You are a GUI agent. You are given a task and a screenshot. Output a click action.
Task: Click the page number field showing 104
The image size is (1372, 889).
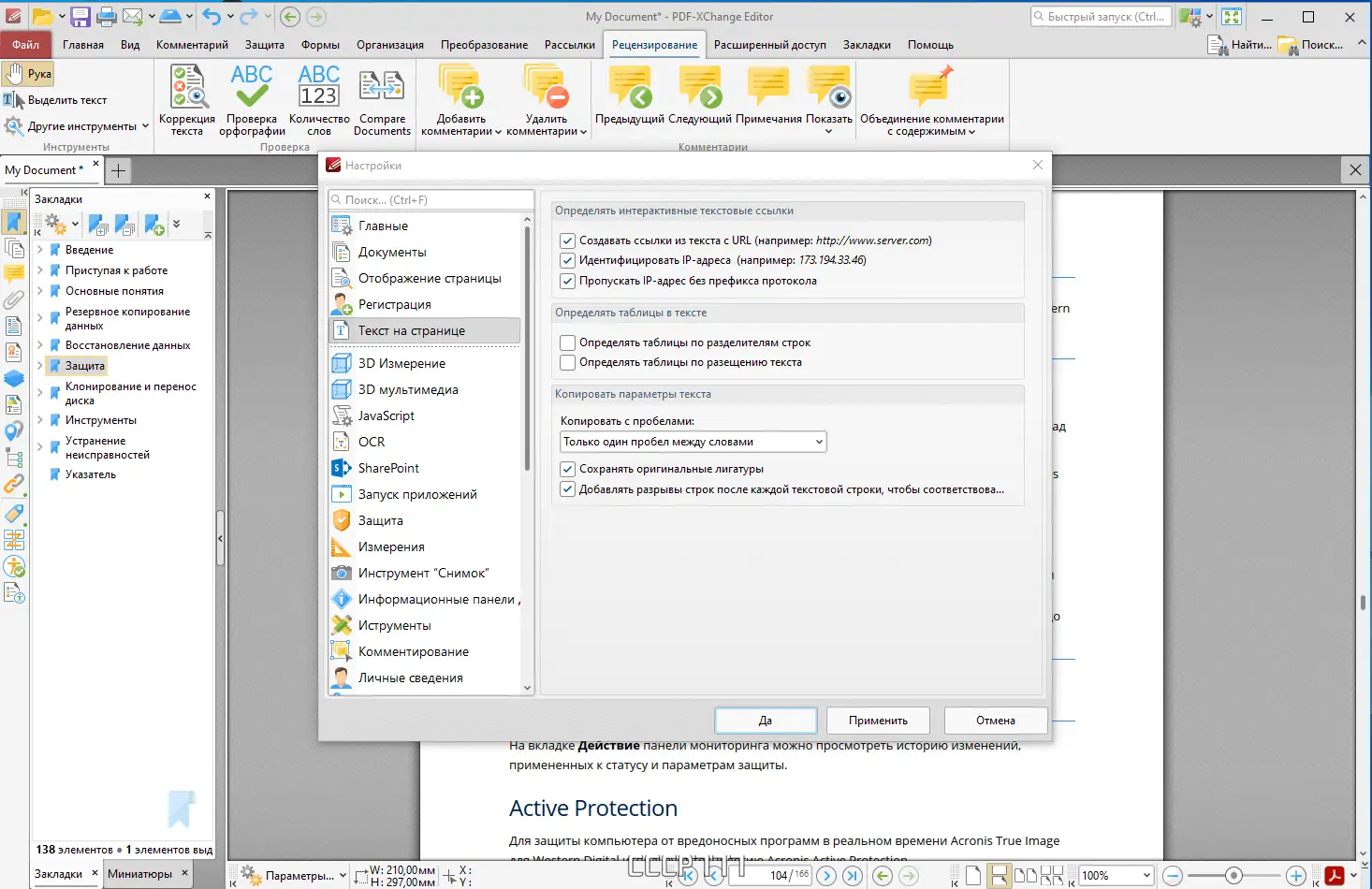[769, 876]
